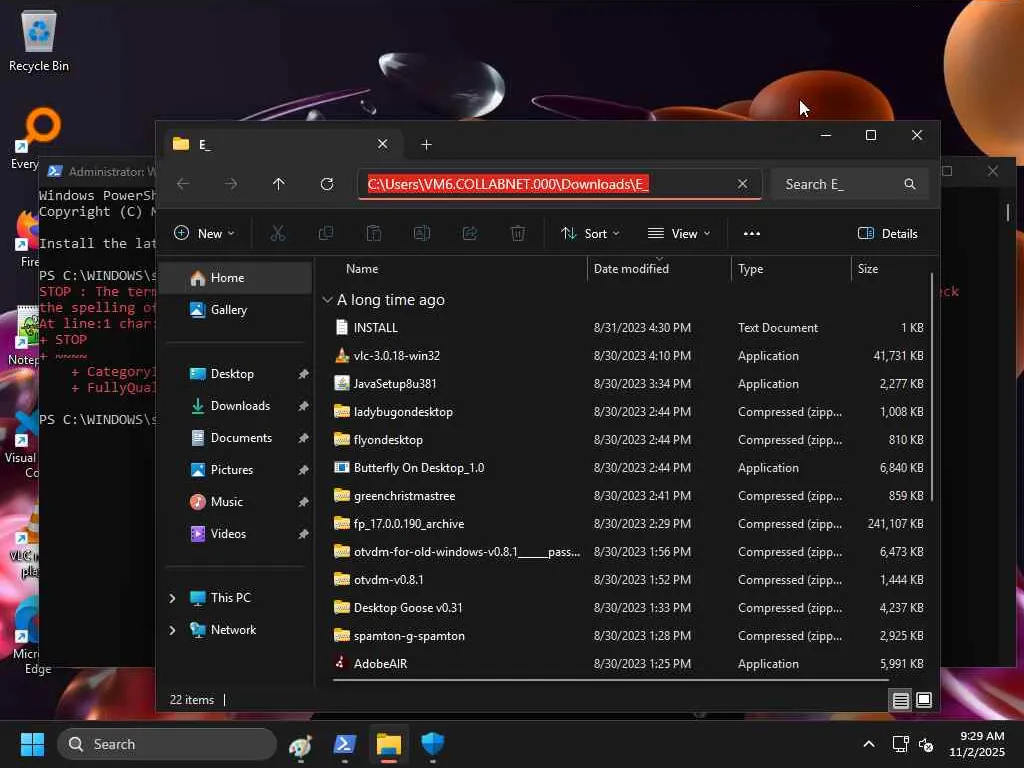Select Downloads in the navigation pane

click(240, 406)
